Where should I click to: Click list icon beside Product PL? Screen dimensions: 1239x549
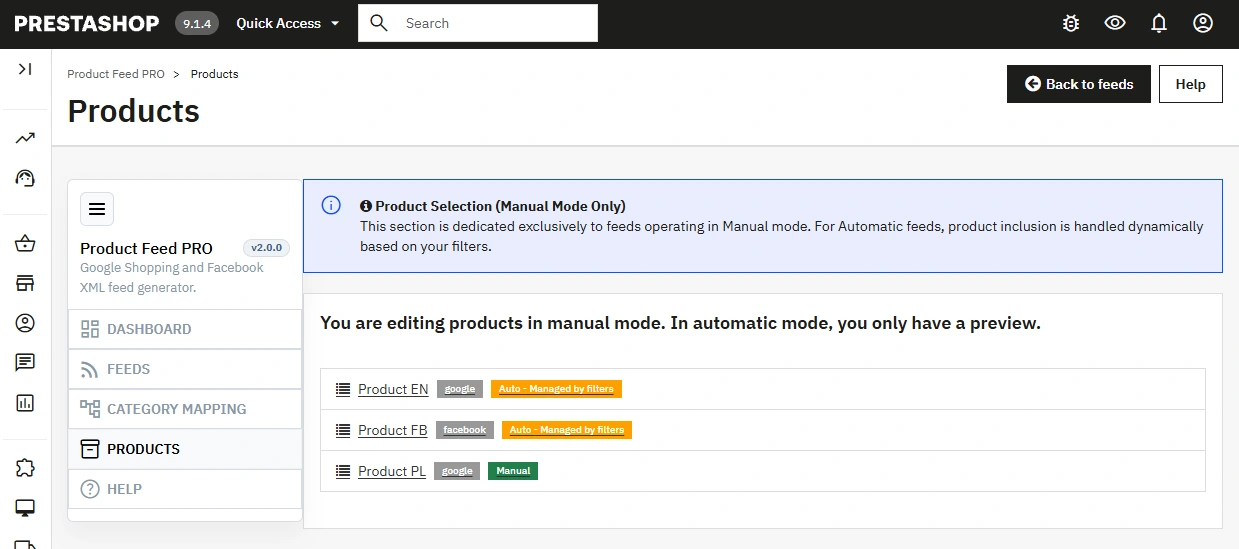(x=343, y=471)
